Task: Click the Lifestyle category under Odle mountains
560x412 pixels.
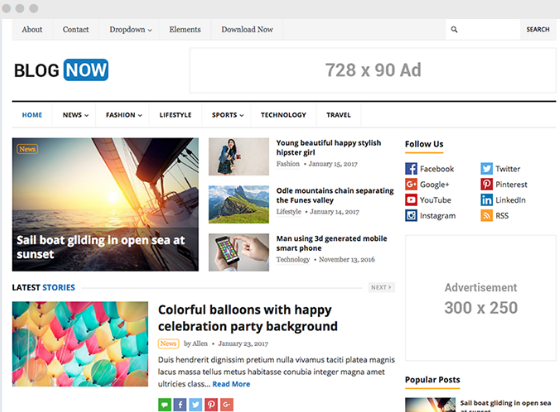Action: [289, 212]
